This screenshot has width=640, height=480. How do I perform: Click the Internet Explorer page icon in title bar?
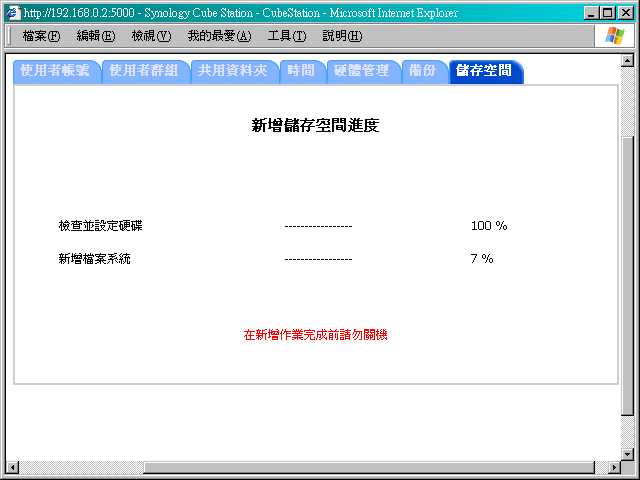(x=13, y=13)
